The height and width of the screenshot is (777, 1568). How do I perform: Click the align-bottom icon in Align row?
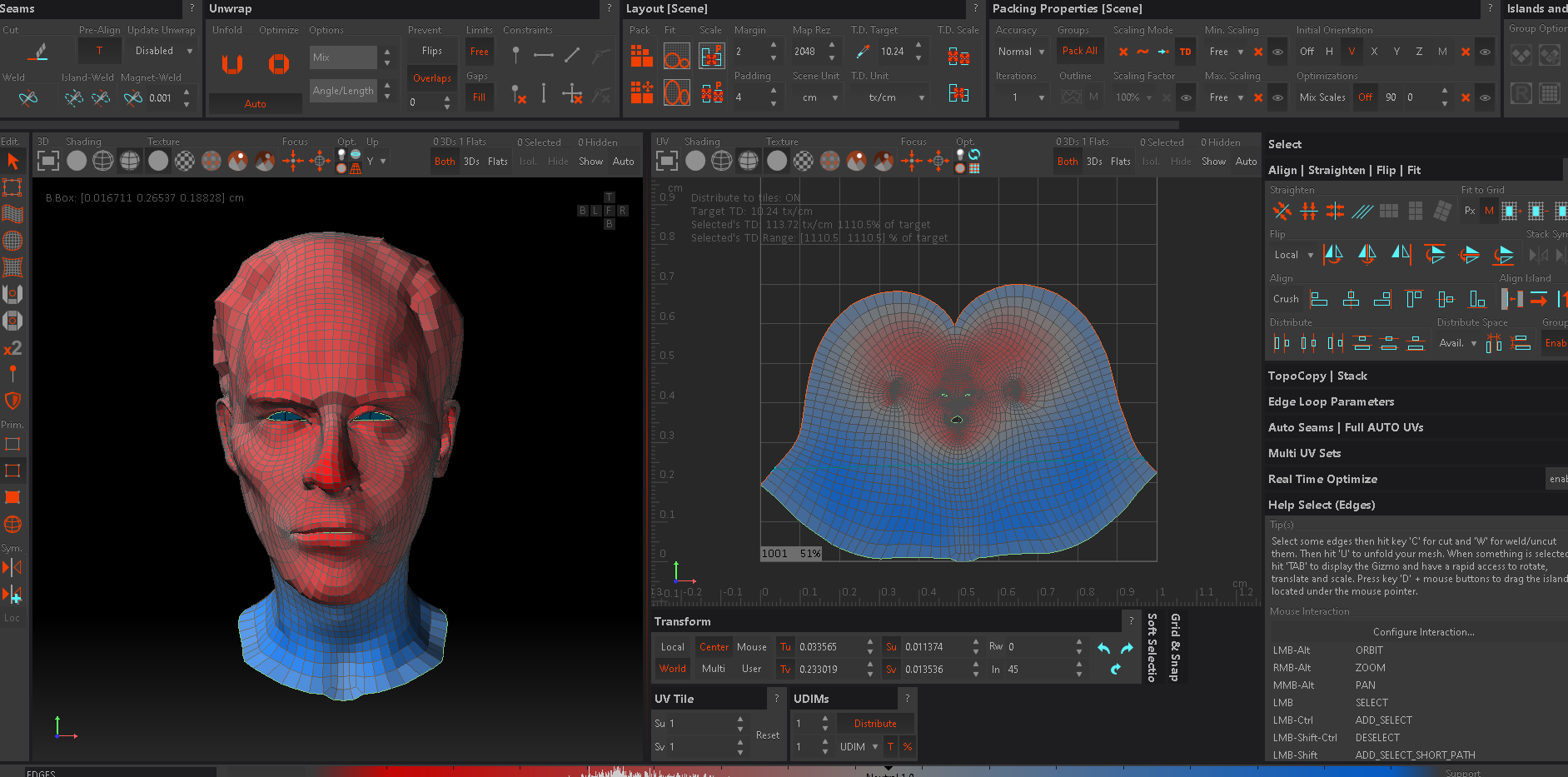(x=1477, y=298)
